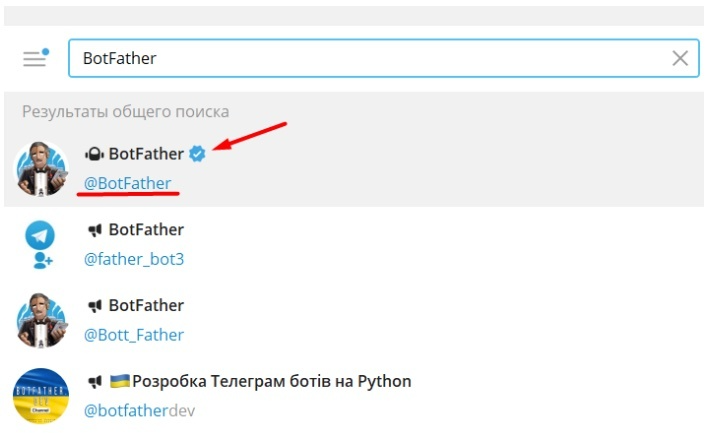This screenshot has height=433, width=706.
Task: Open the third BotFather channel title
Action: 146,306
